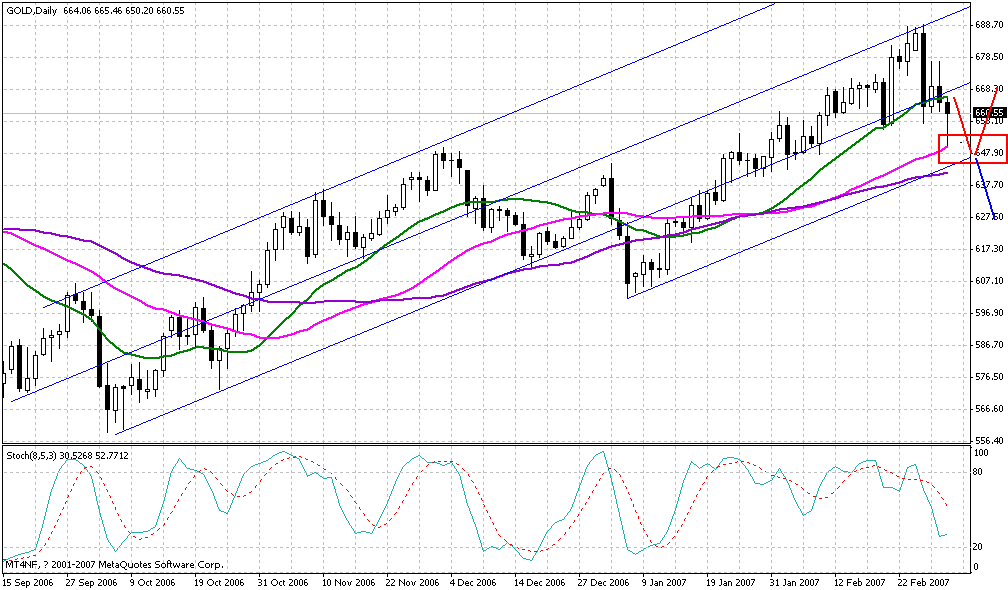The width and height of the screenshot is (1008, 590).
Task: Click the 566.60 price axis label
Action: pyautogui.click(x=989, y=409)
